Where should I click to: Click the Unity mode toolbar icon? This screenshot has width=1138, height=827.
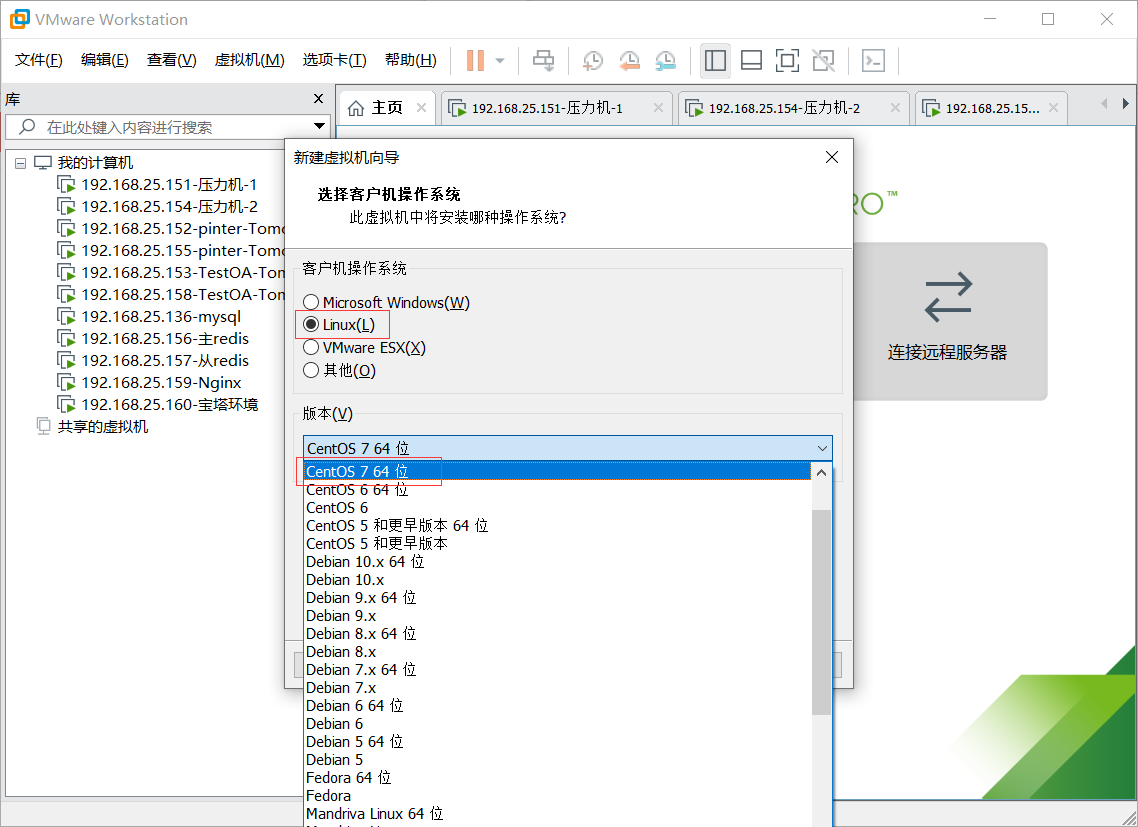point(824,60)
